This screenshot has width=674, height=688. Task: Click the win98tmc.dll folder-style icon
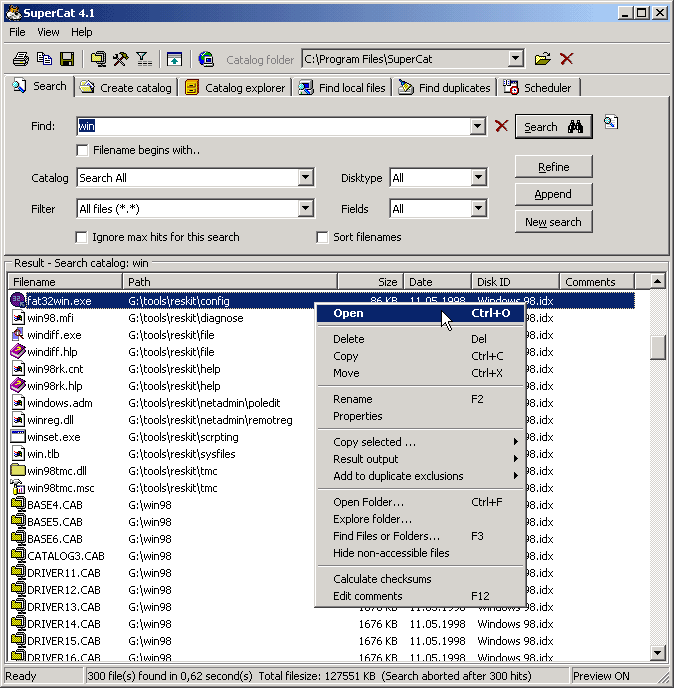click(x=18, y=470)
